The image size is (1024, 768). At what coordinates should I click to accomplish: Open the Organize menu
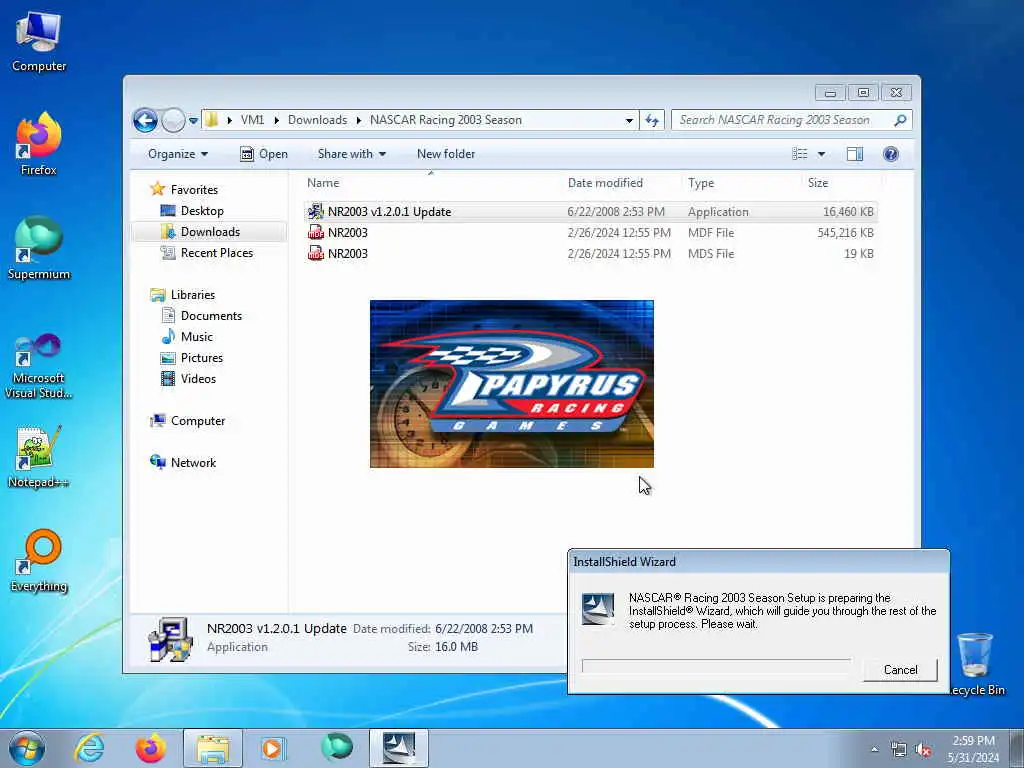pos(178,154)
